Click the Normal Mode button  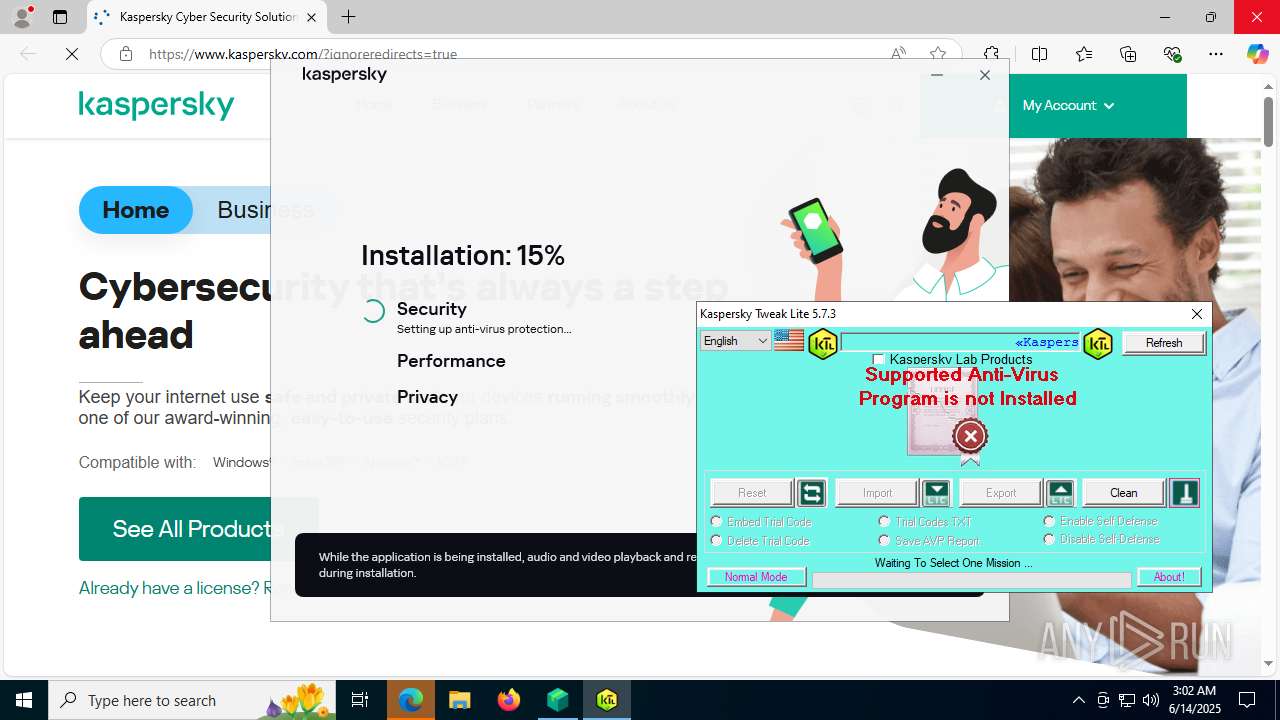point(756,577)
